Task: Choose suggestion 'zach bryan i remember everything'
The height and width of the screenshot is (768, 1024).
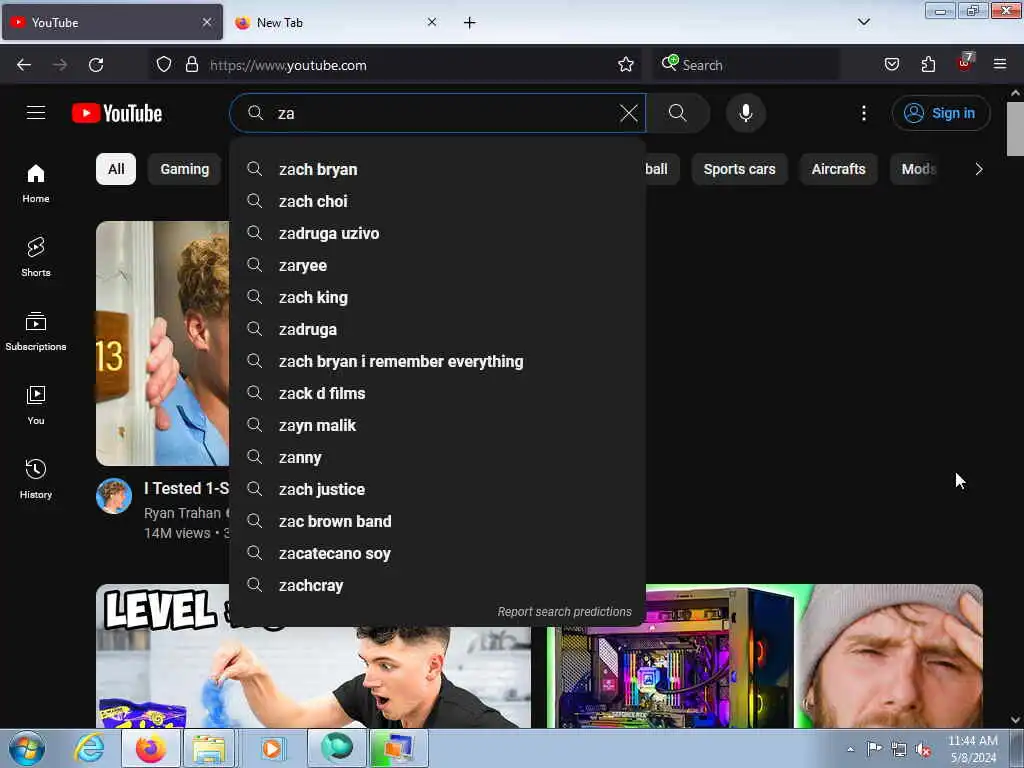Action: point(438,361)
